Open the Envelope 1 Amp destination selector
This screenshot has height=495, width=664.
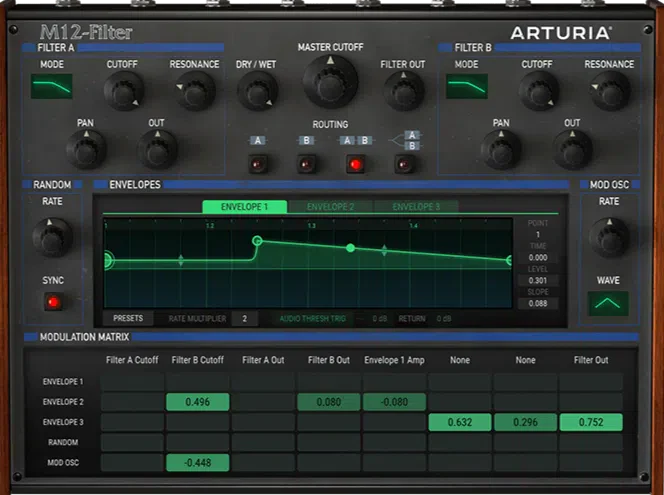tap(394, 360)
